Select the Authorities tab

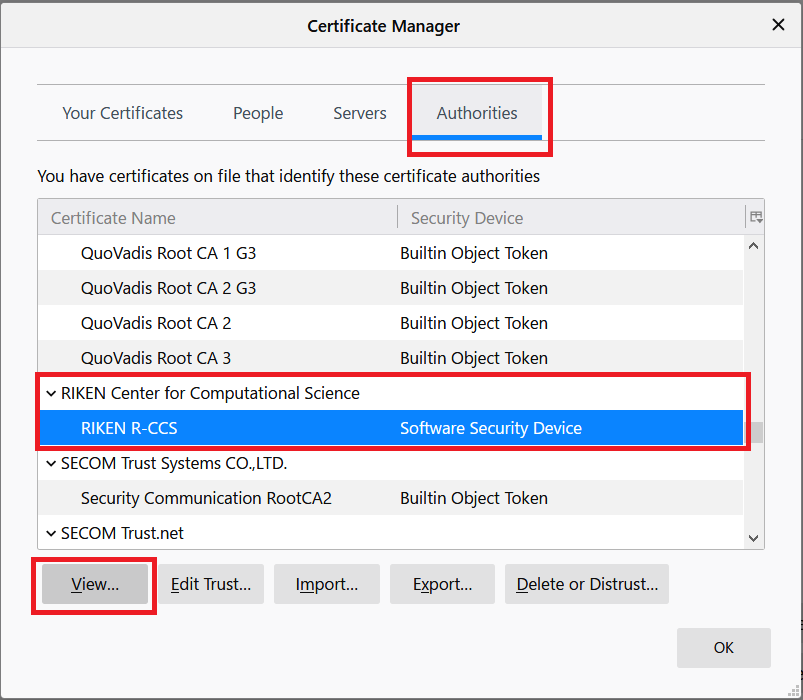[x=477, y=113]
